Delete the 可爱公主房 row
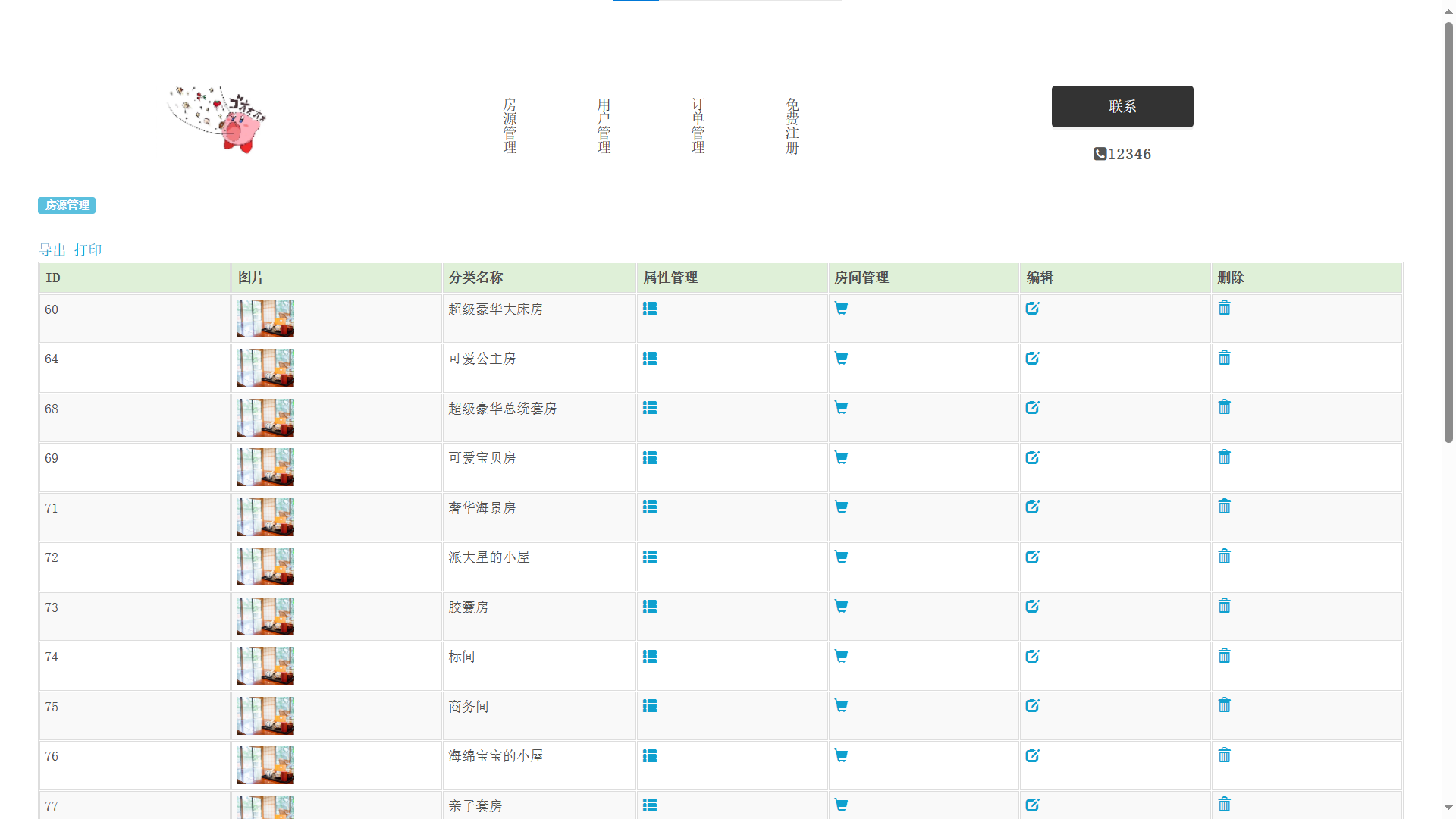The height and width of the screenshot is (819, 1456). [x=1225, y=357]
